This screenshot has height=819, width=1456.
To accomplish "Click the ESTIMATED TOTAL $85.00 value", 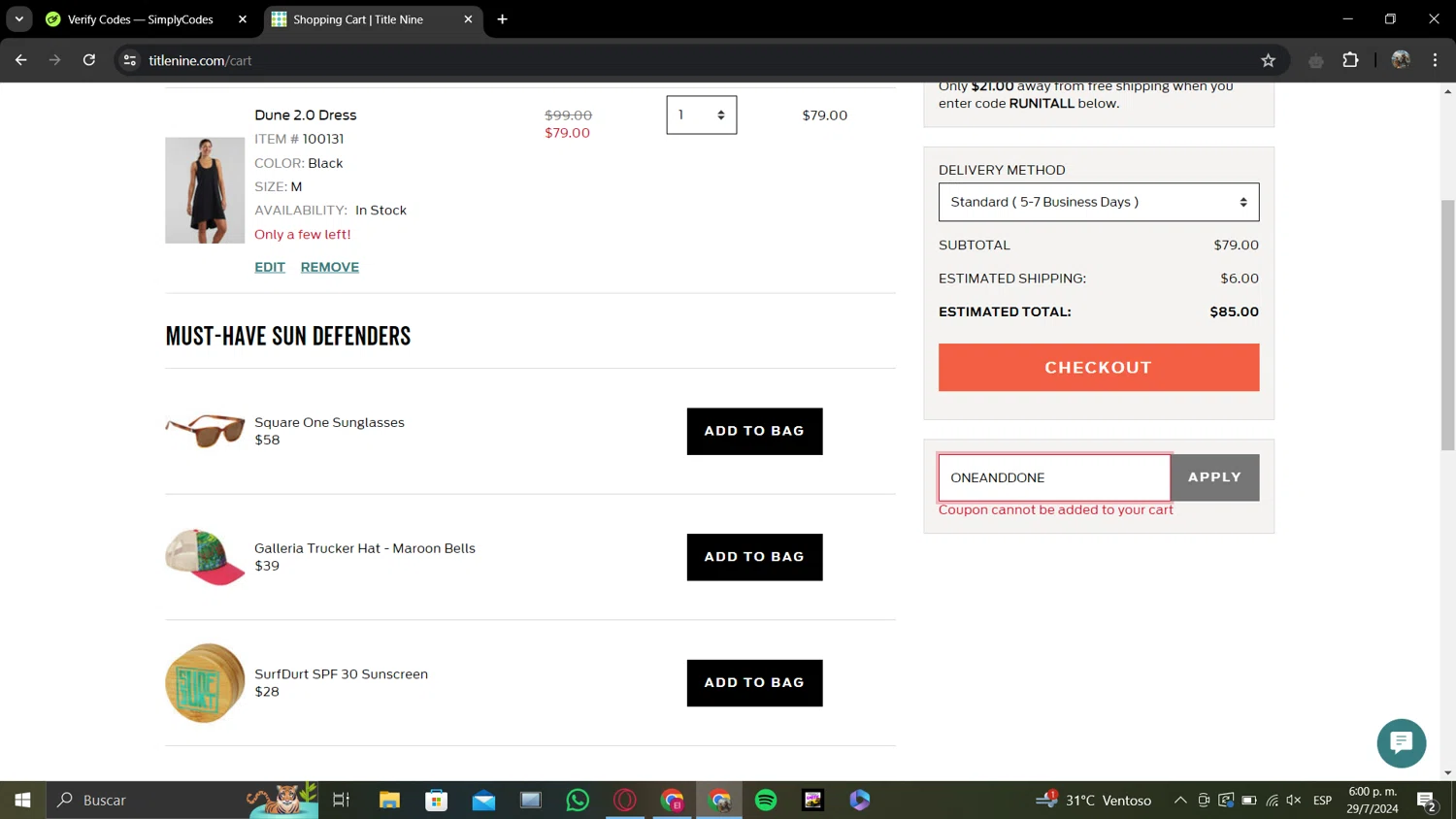I will [x=1234, y=311].
